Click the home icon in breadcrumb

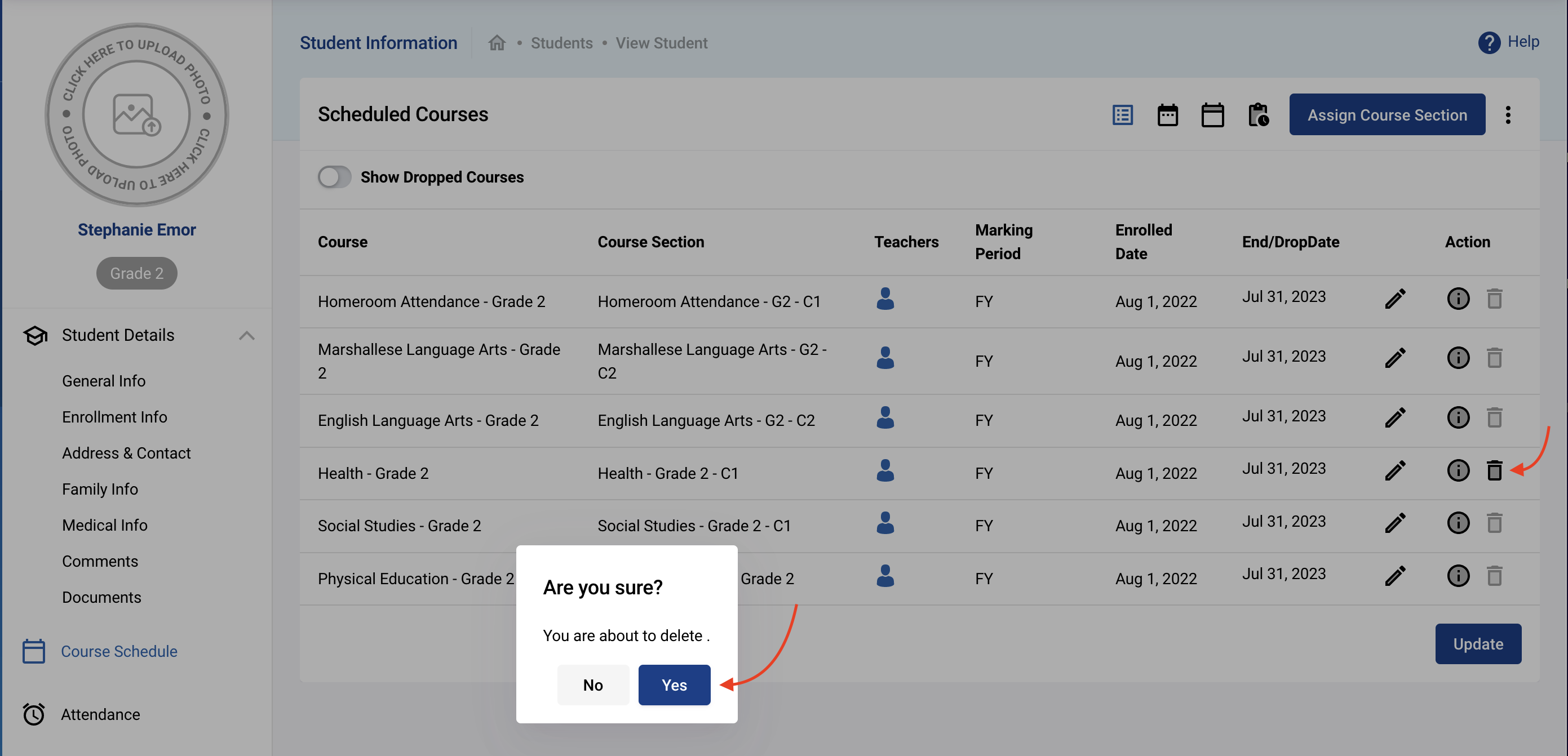click(x=497, y=43)
